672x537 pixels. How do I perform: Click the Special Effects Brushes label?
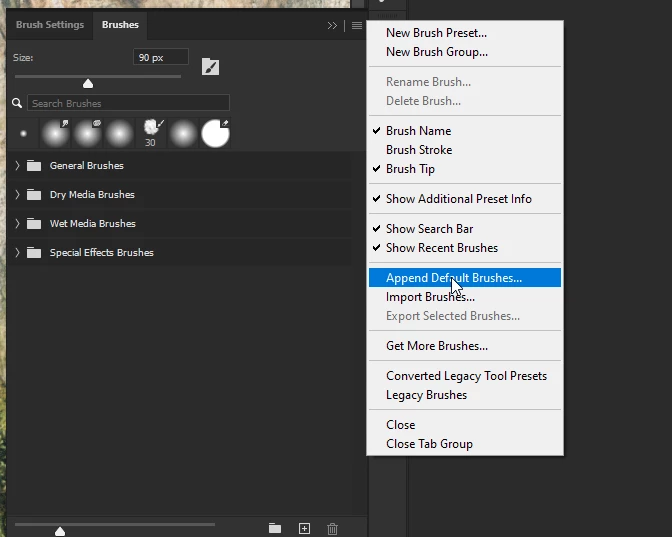[x=102, y=253]
